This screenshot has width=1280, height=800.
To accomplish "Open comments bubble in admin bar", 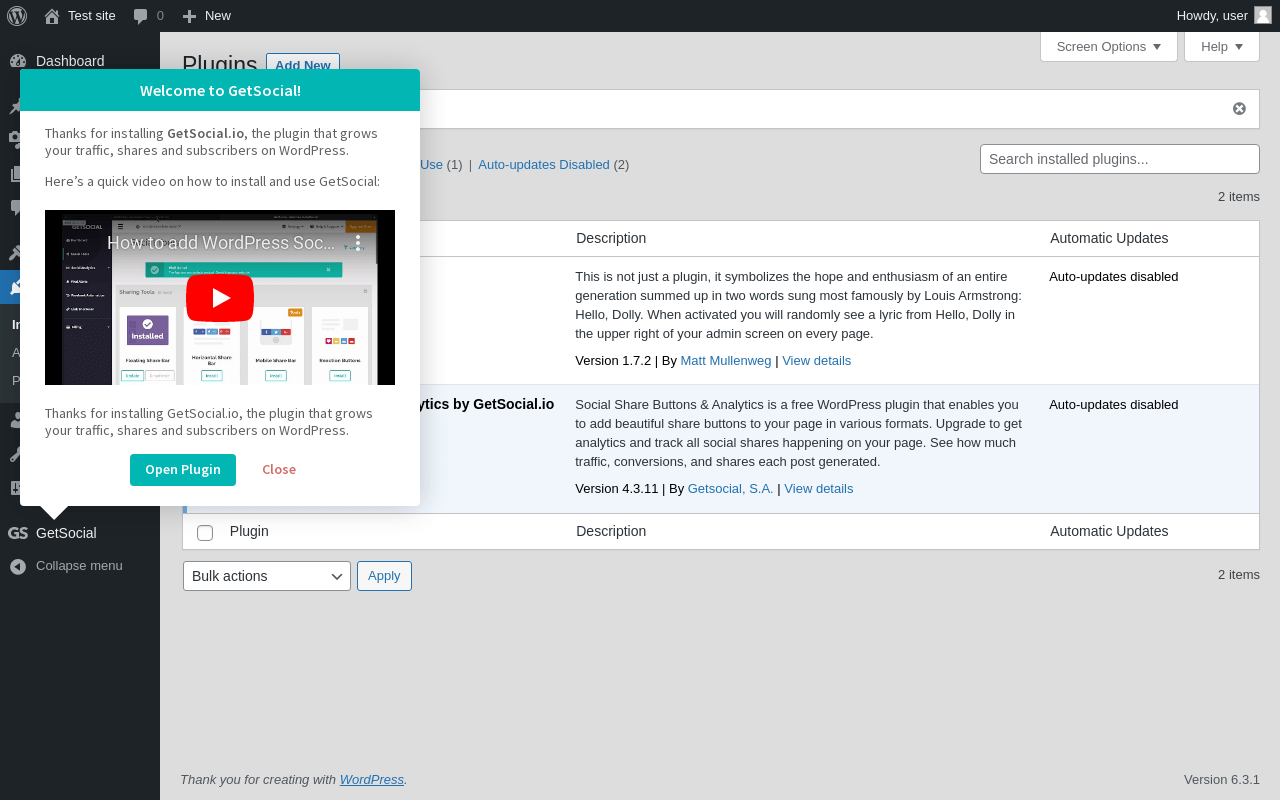I will pyautogui.click(x=141, y=16).
